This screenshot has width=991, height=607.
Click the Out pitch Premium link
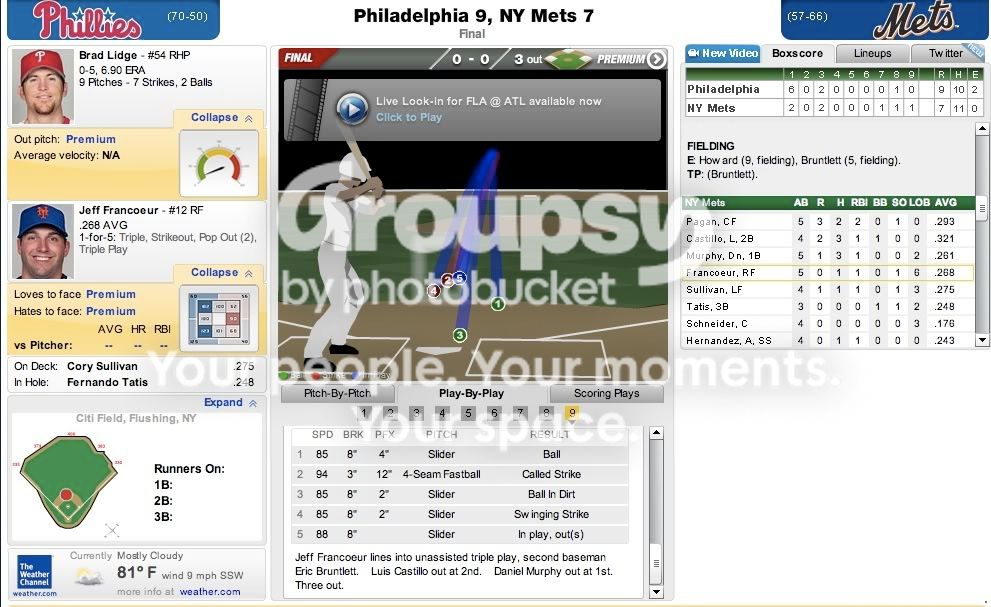click(x=91, y=139)
